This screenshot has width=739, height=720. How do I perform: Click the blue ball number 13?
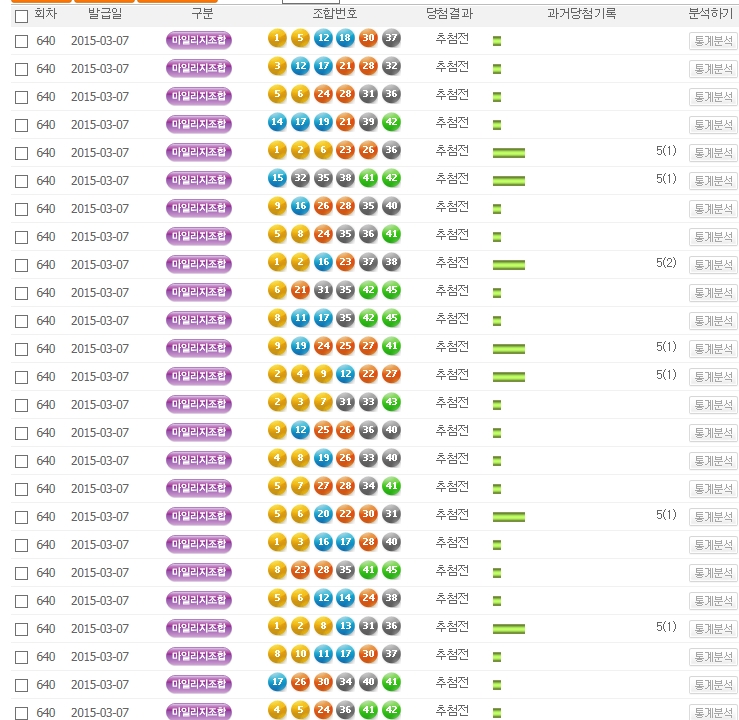click(x=345, y=626)
